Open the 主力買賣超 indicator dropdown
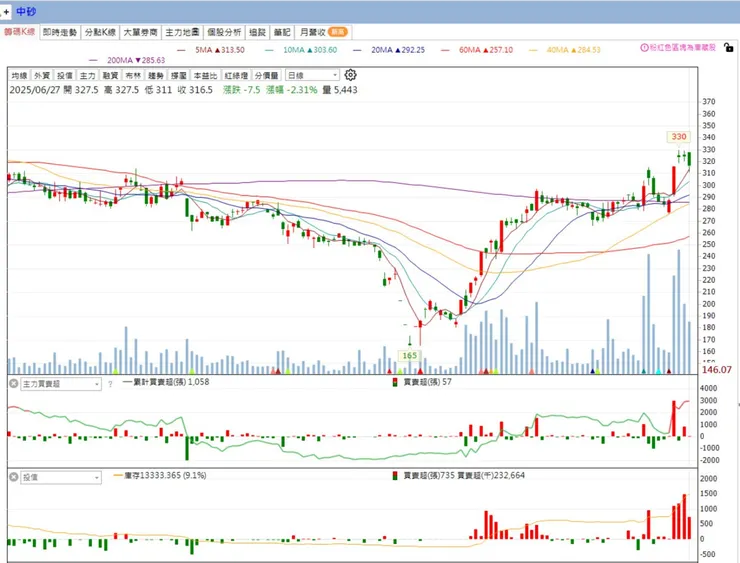 [61, 384]
